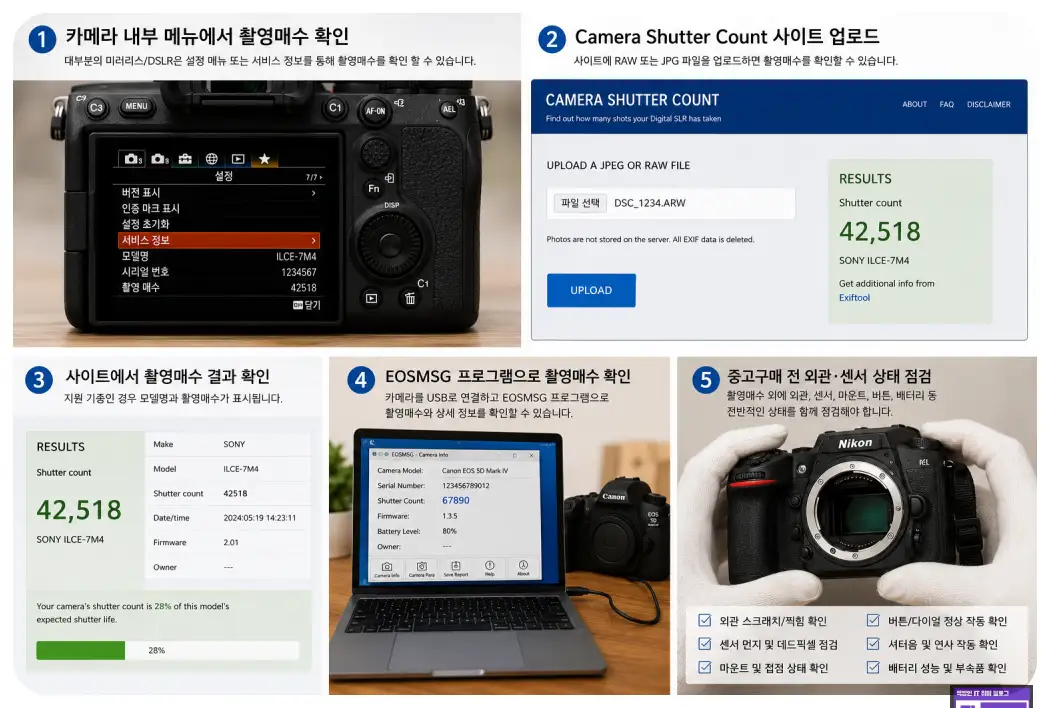Tap the center button of control wheel
Viewport: 1050px width, 708px height.
point(389,244)
